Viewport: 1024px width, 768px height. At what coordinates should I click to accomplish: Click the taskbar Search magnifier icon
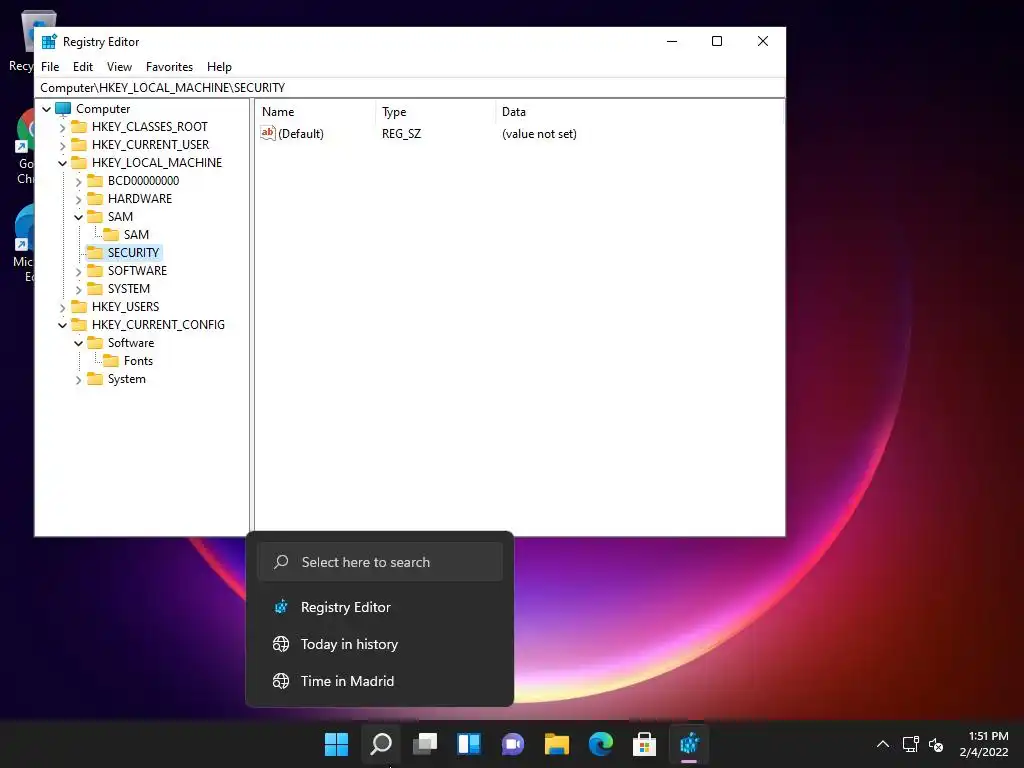(x=381, y=744)
